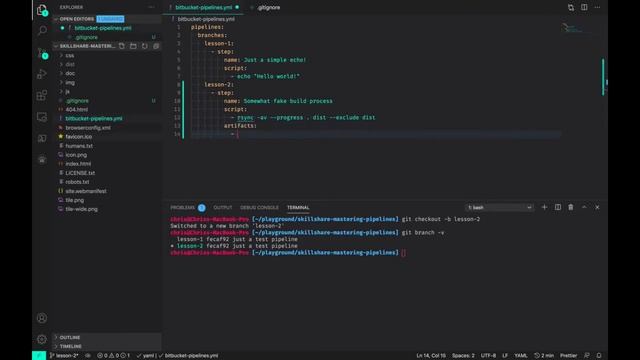Change language mode via YAML status item
The image size is (640, 360).
click(520, 356)
